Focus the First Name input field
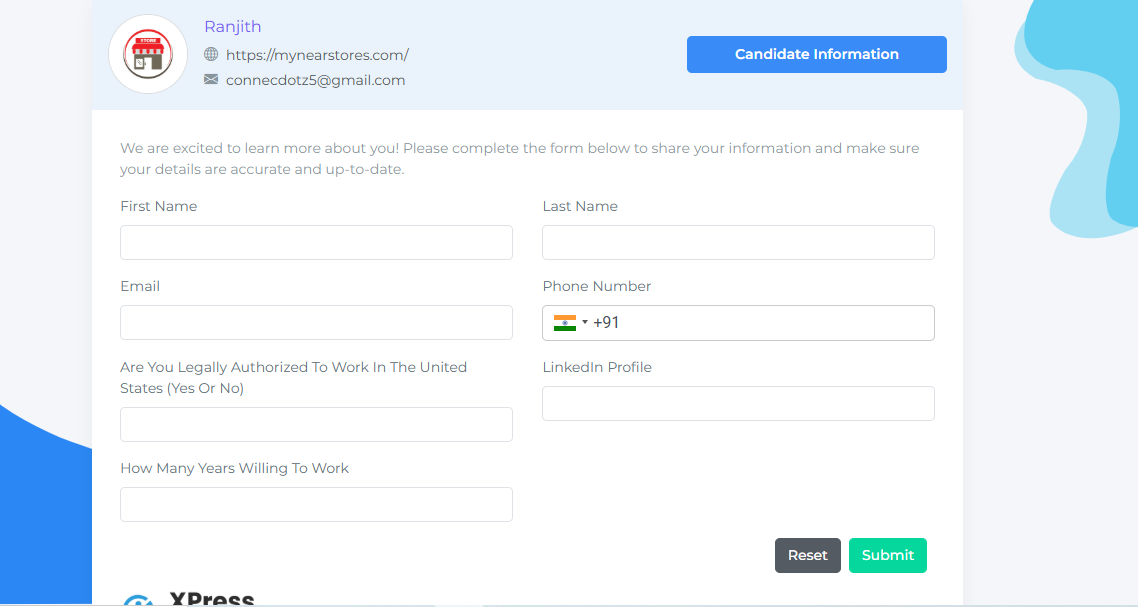The height and width of the screenshot is (607, 1138). [x=316, y=243]
